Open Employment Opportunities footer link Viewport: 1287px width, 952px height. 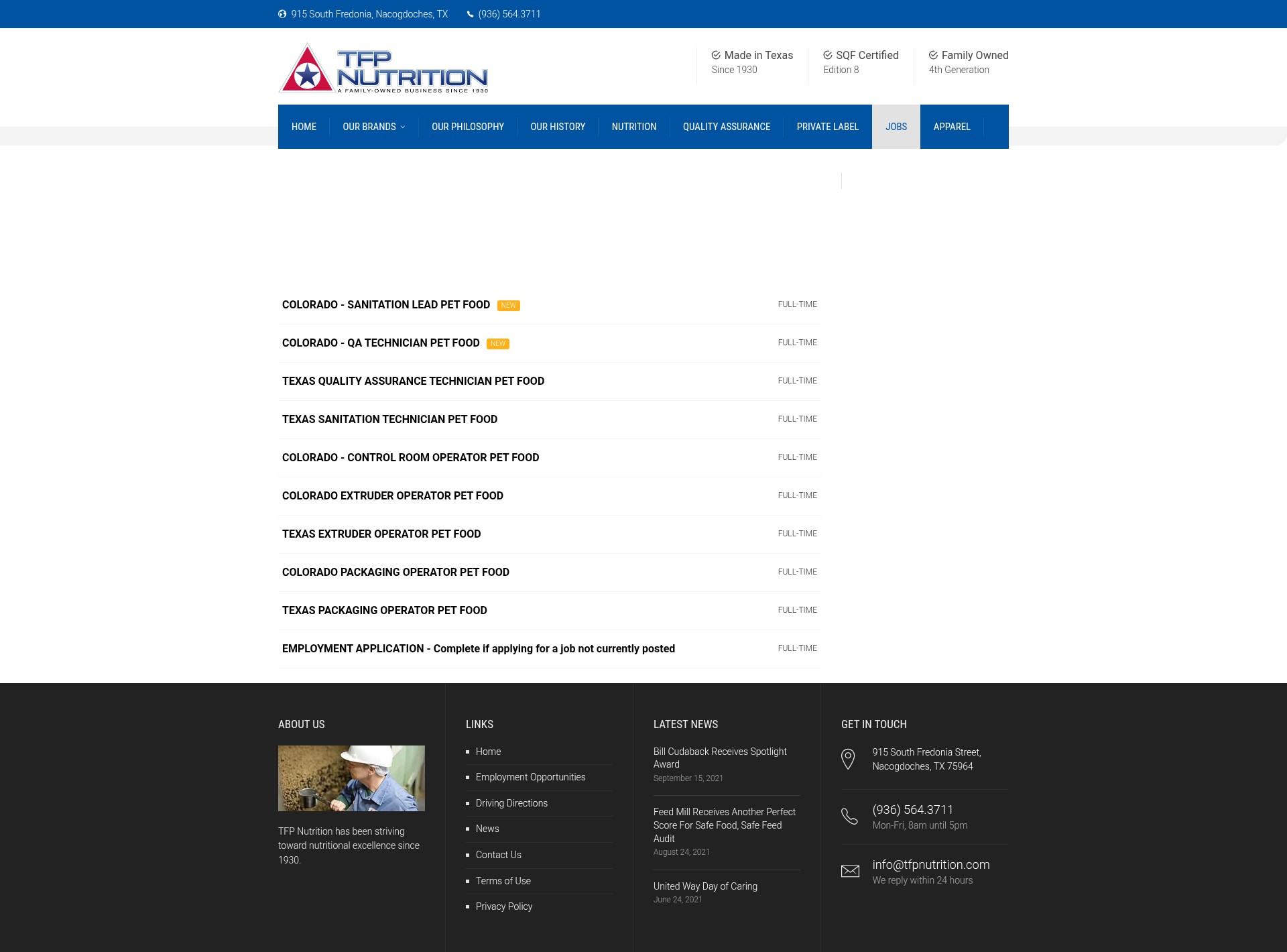click(530, 777)
